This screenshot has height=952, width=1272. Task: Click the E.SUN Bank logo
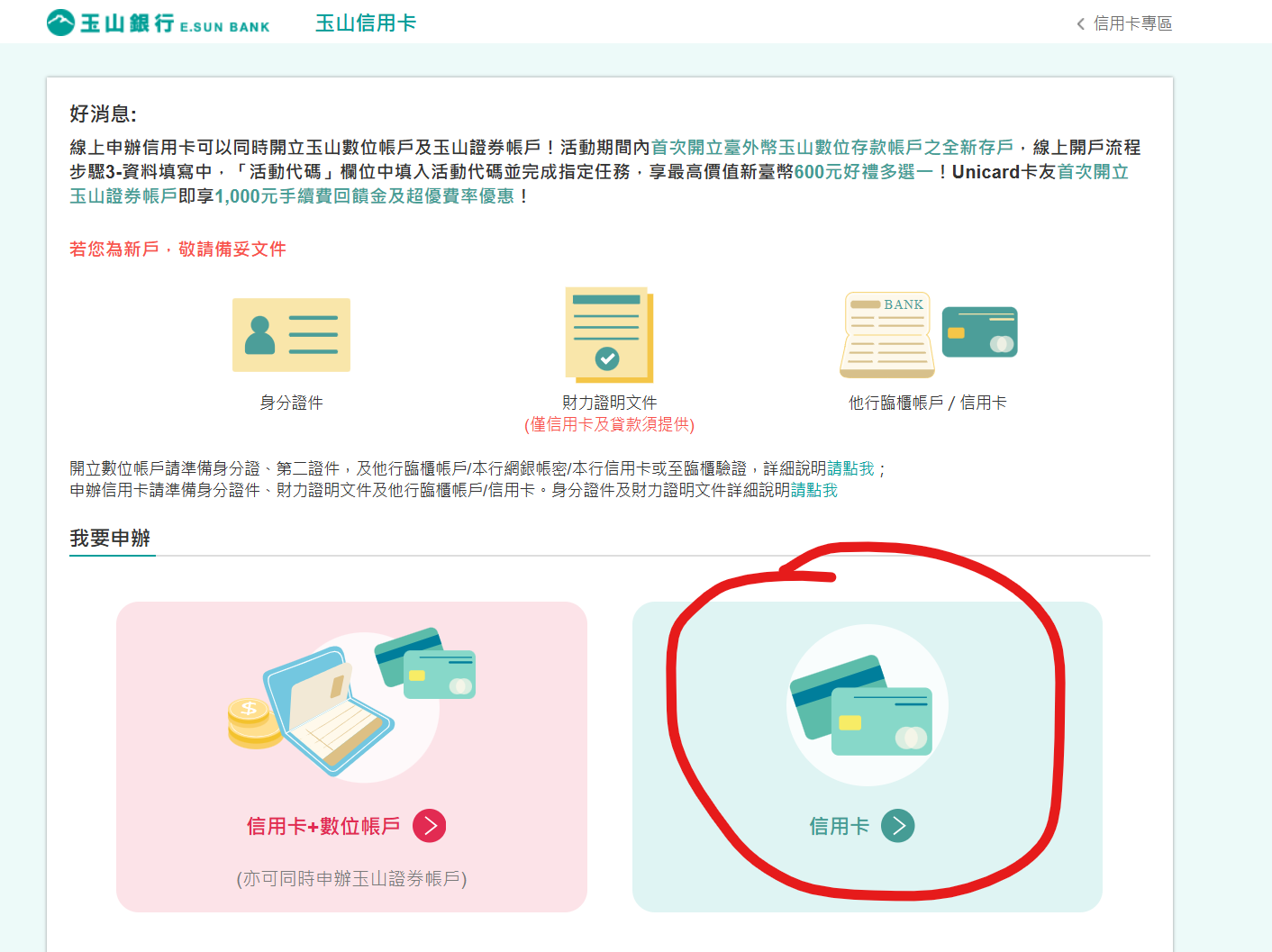158,23
